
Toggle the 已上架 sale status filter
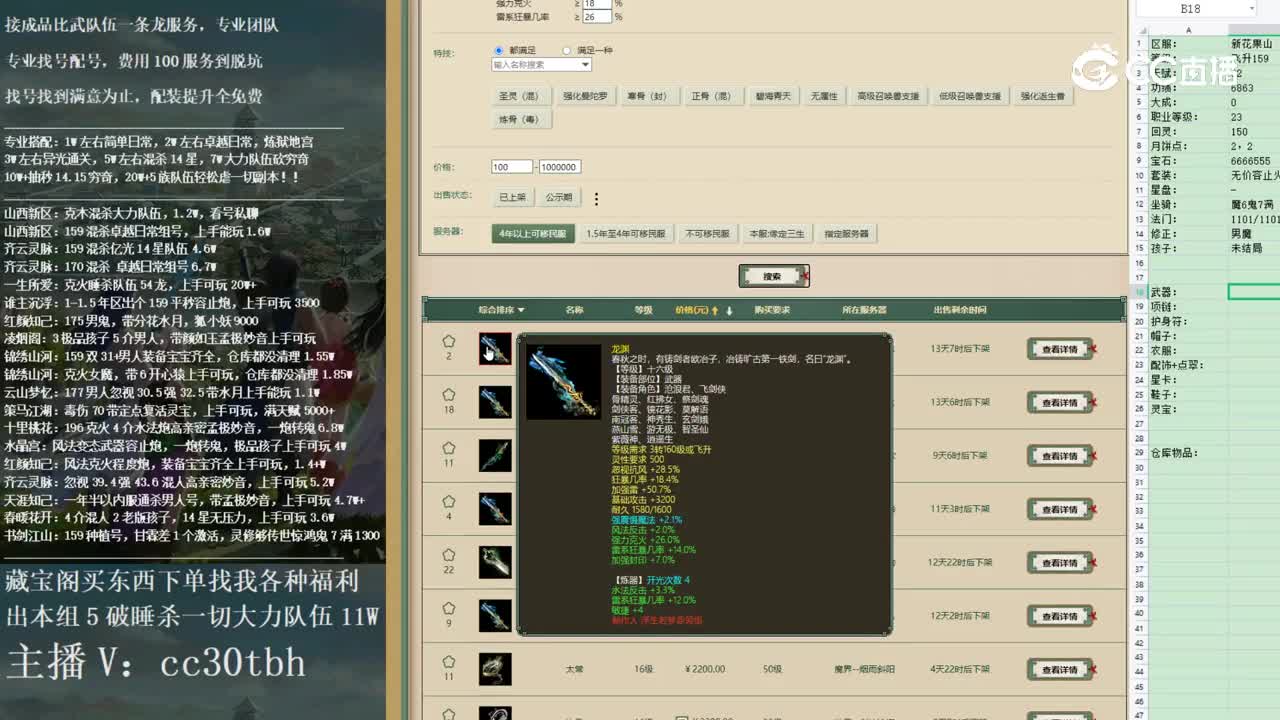point(513,198)
